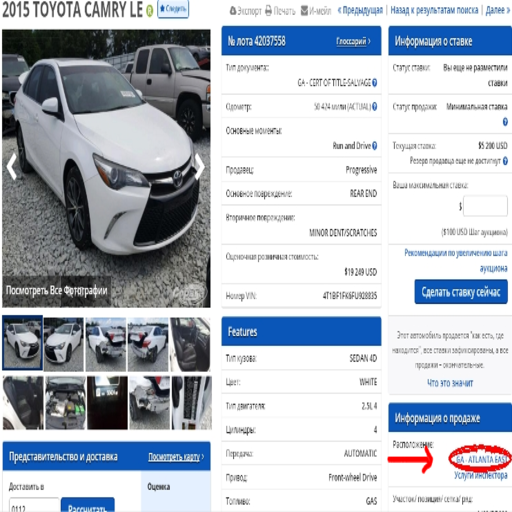Image resolution: width=512 pixels, height=512 pixels.
Task: Return to search results link
Action: point(434,10)
